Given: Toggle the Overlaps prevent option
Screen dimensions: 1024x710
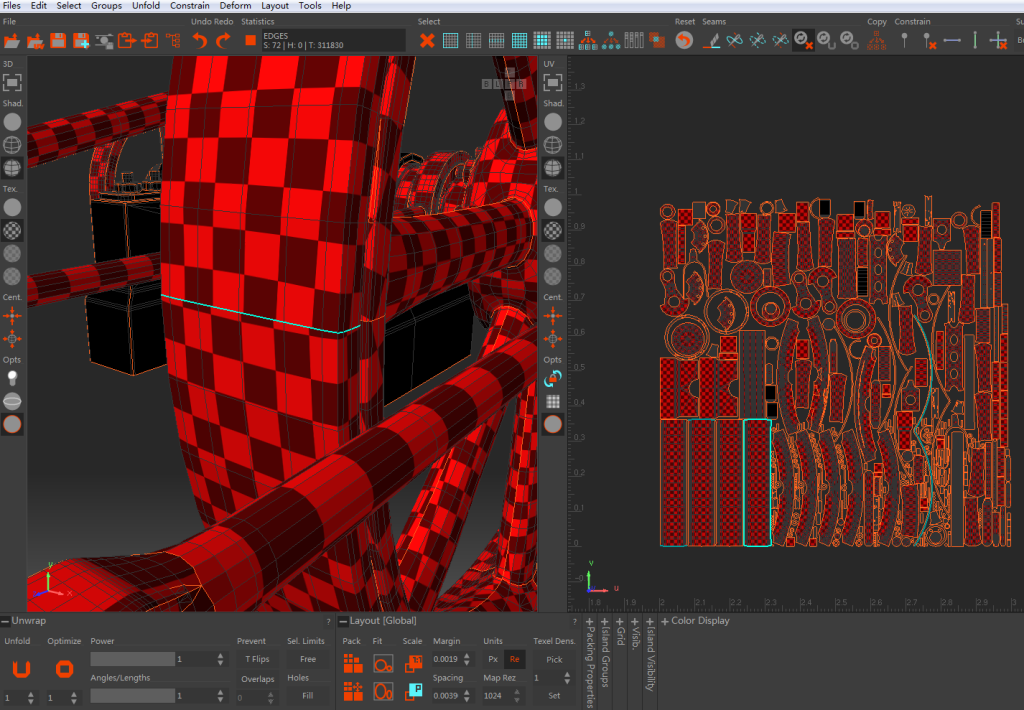Looking at the screenshot, I should click(x=257, y=679).
